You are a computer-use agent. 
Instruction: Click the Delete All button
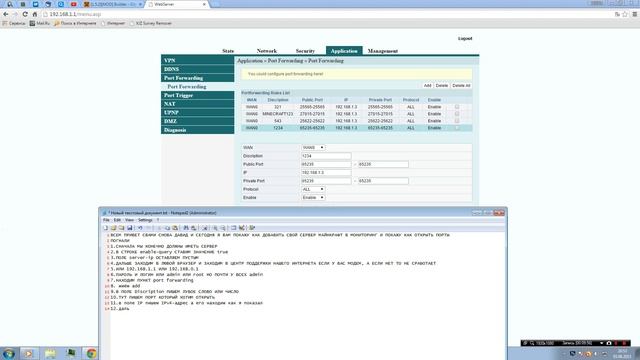click(461, 86)
